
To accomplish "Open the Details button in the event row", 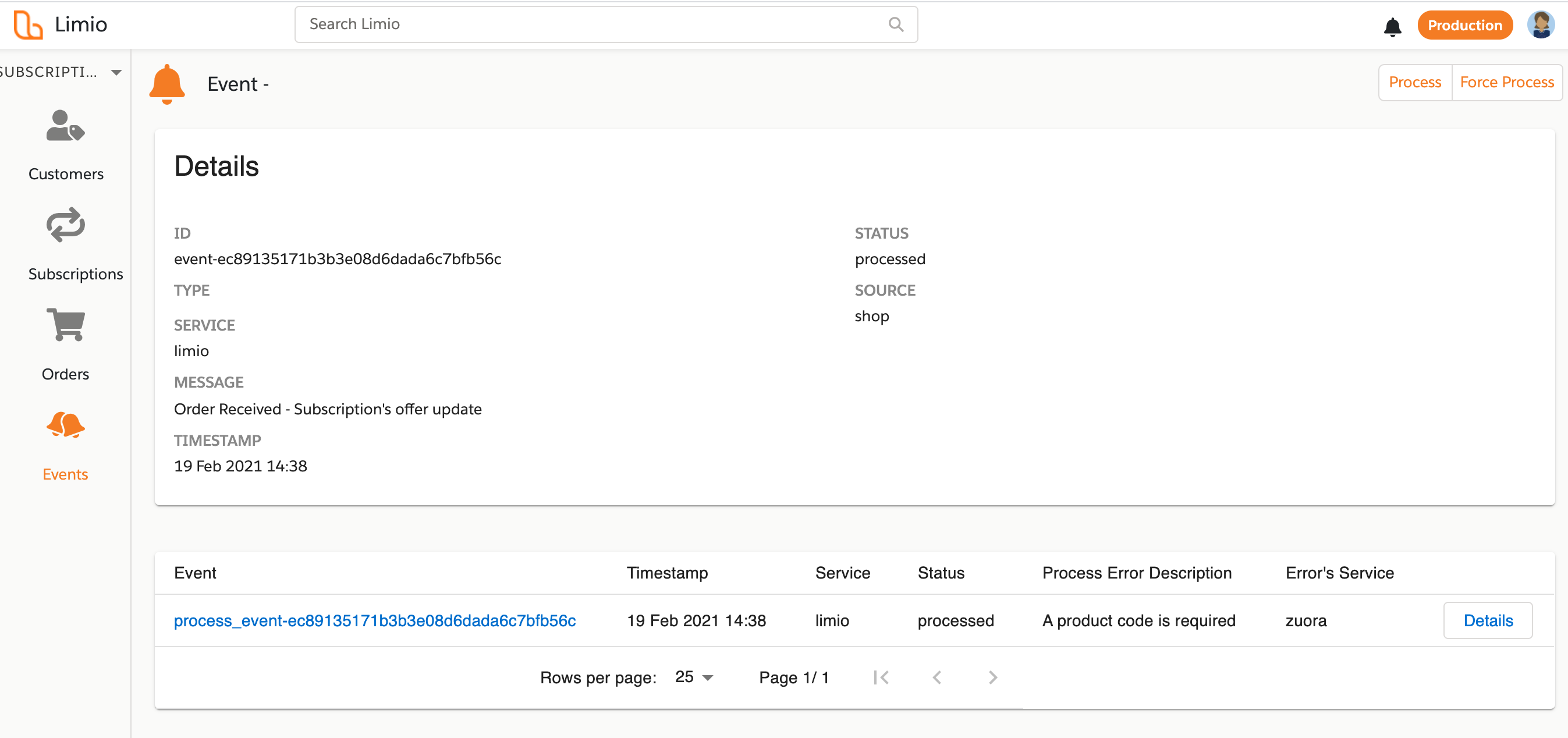I will 1488,620.
